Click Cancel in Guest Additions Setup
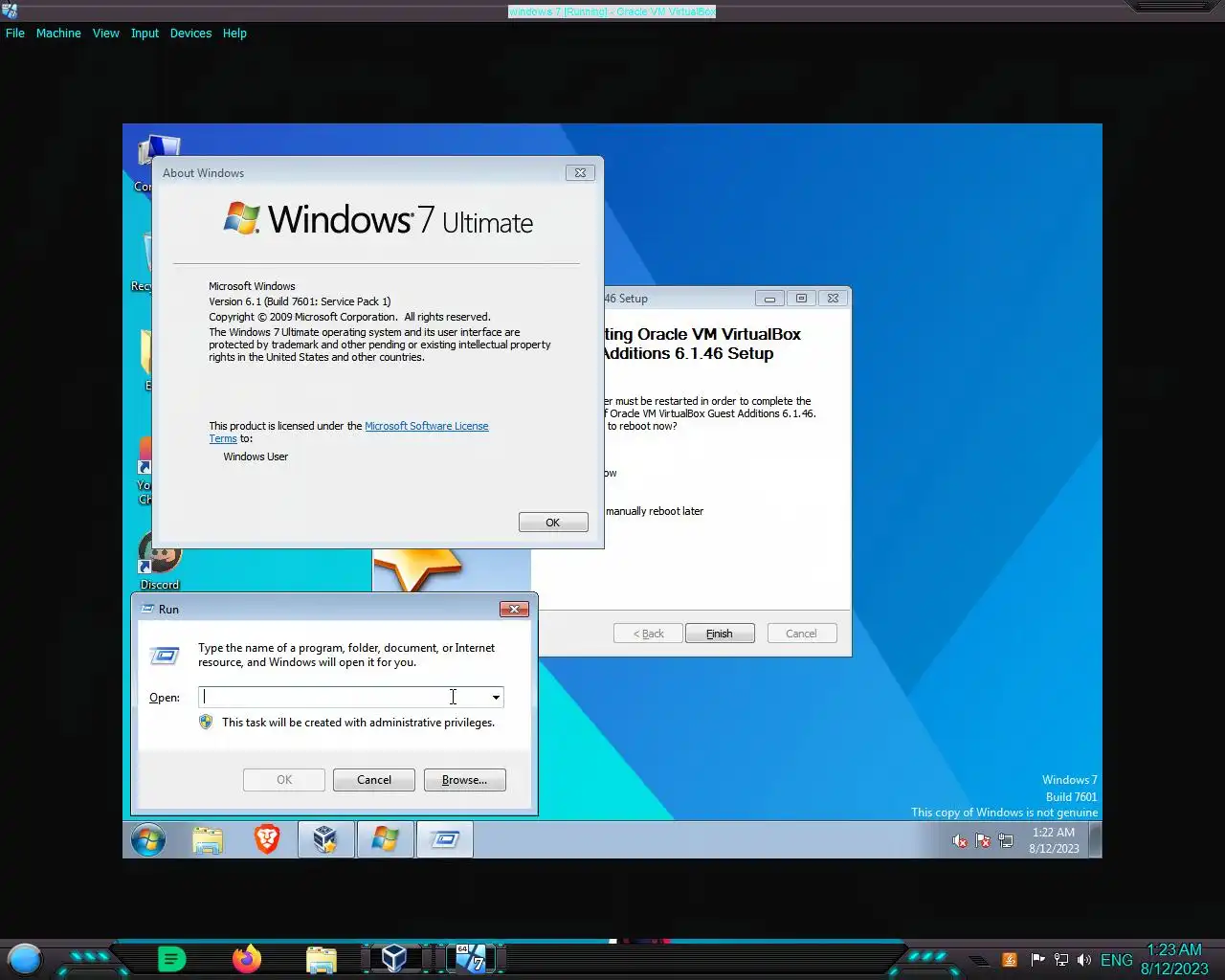 click(x=801, y=634)
